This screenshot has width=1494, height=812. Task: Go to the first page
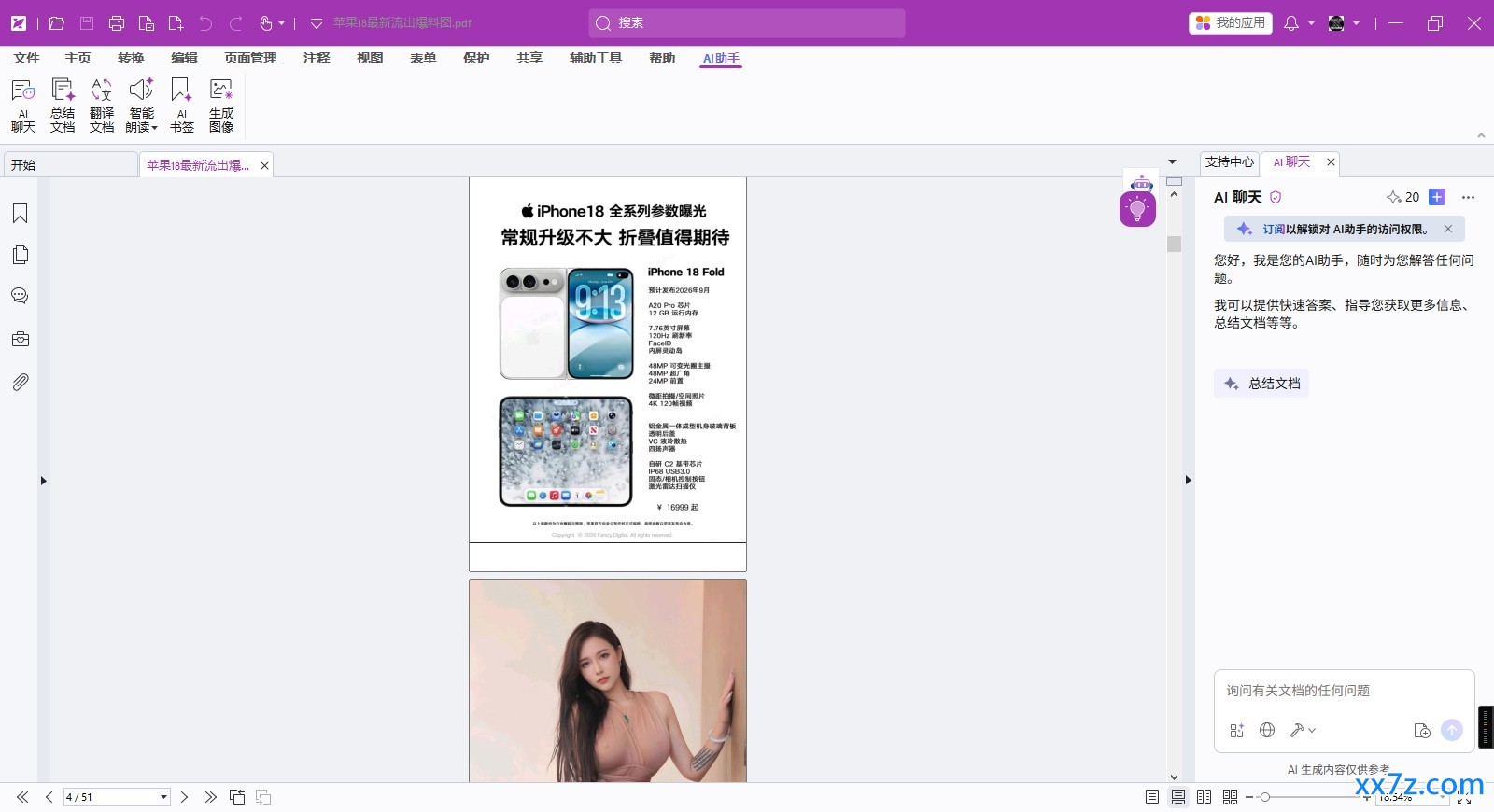22,797
